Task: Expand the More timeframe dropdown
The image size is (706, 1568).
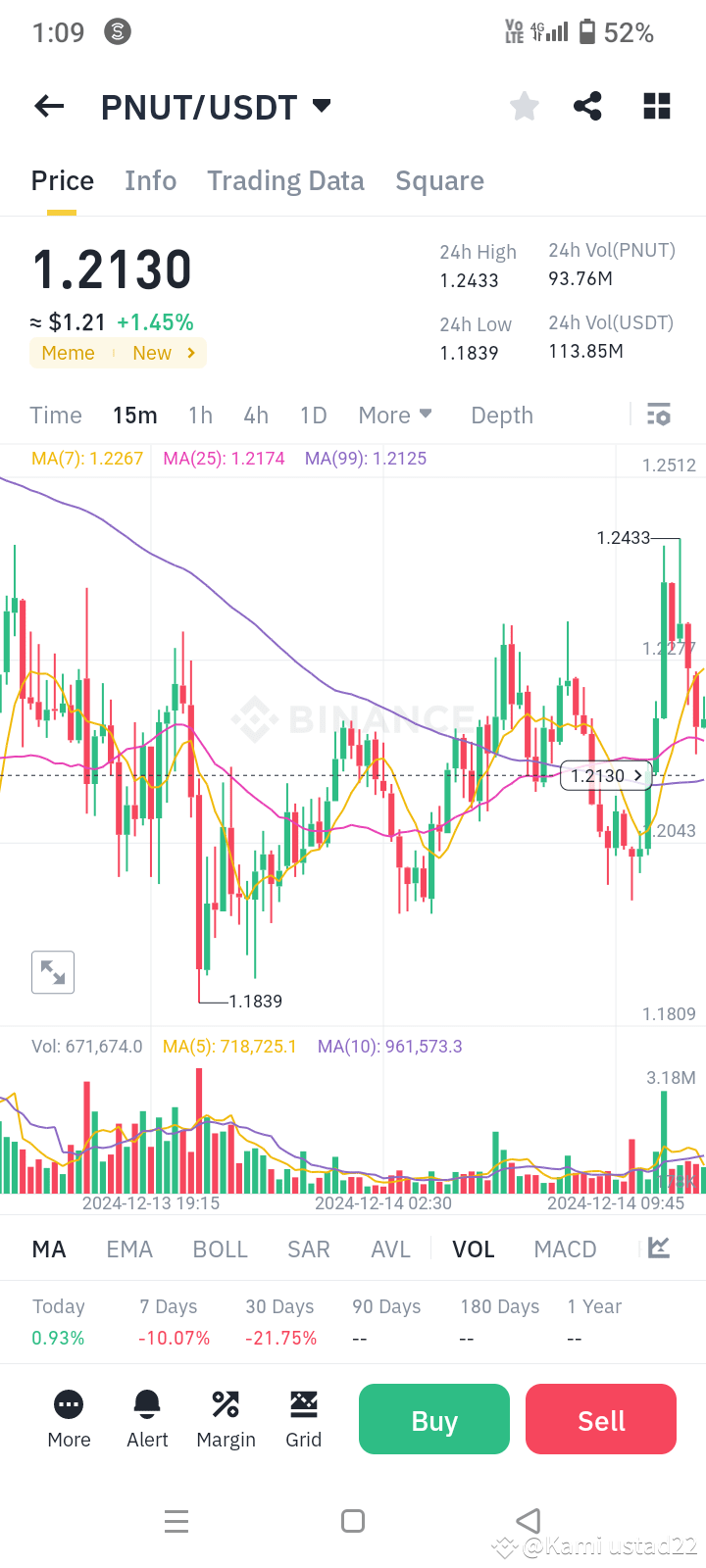Action: [x=395, y=415]
